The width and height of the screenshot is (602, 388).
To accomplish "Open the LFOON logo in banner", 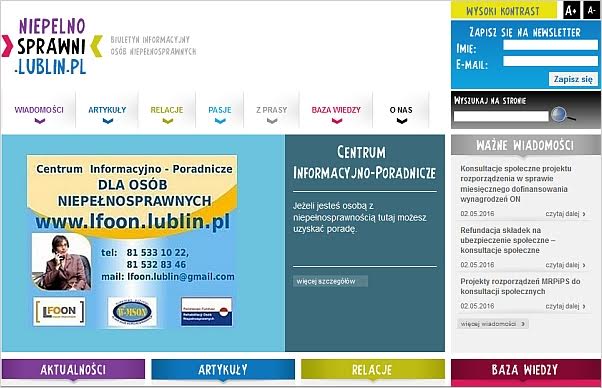I will click(x=59, y=312).
